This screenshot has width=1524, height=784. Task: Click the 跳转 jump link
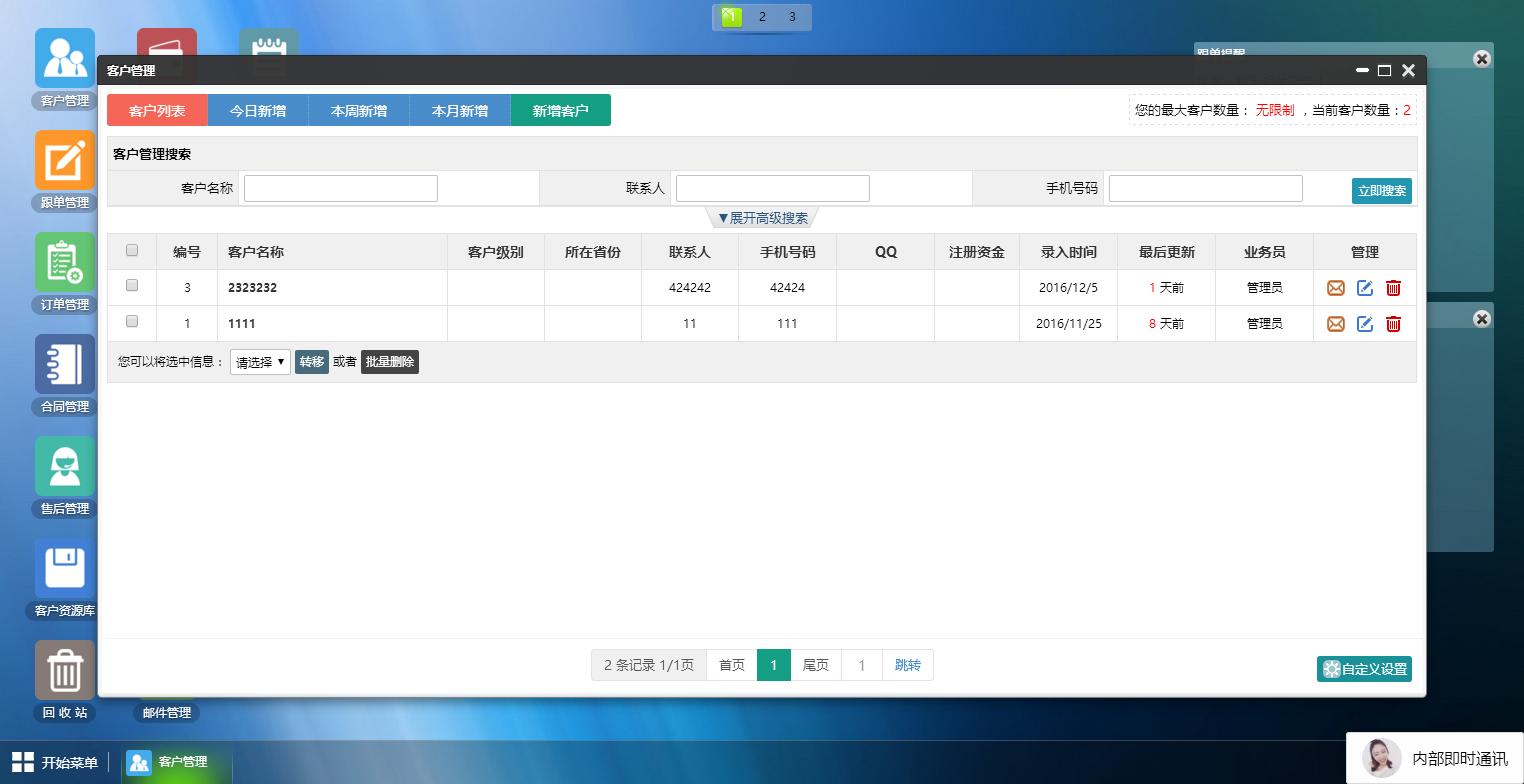[908, 665]
